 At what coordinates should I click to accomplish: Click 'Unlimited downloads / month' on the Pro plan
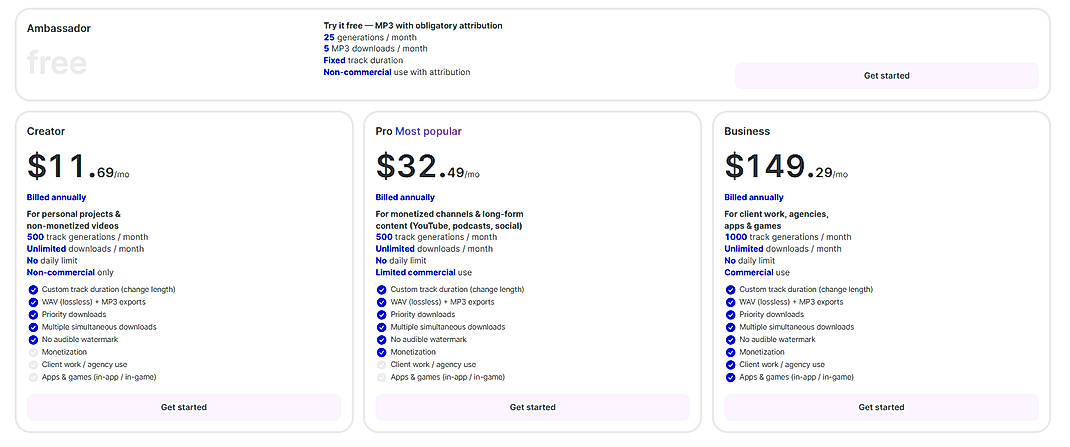tap(434, 249)
